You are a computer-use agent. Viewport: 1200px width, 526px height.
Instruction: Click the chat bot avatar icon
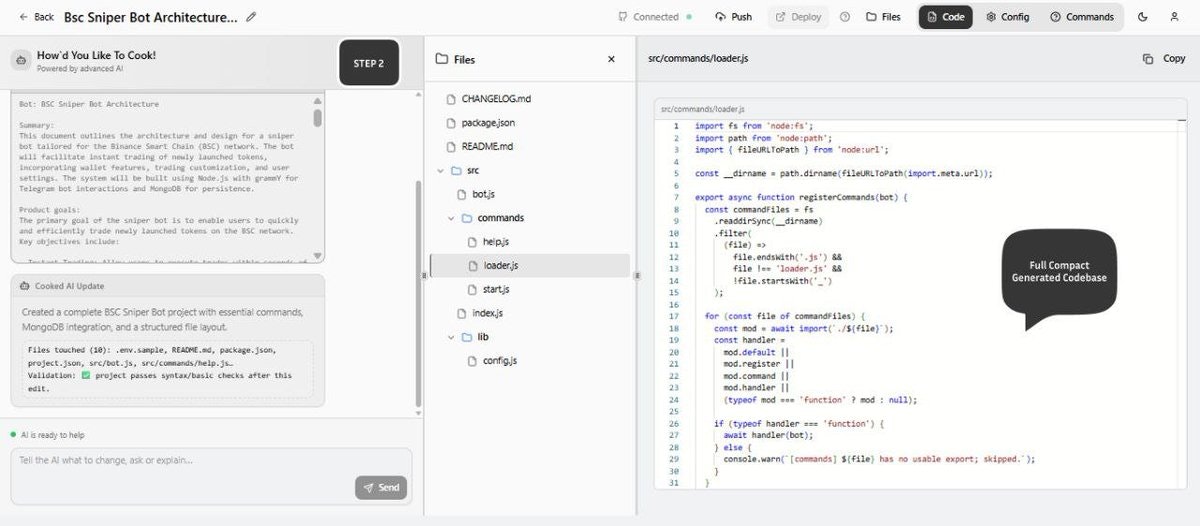(20, 61)
